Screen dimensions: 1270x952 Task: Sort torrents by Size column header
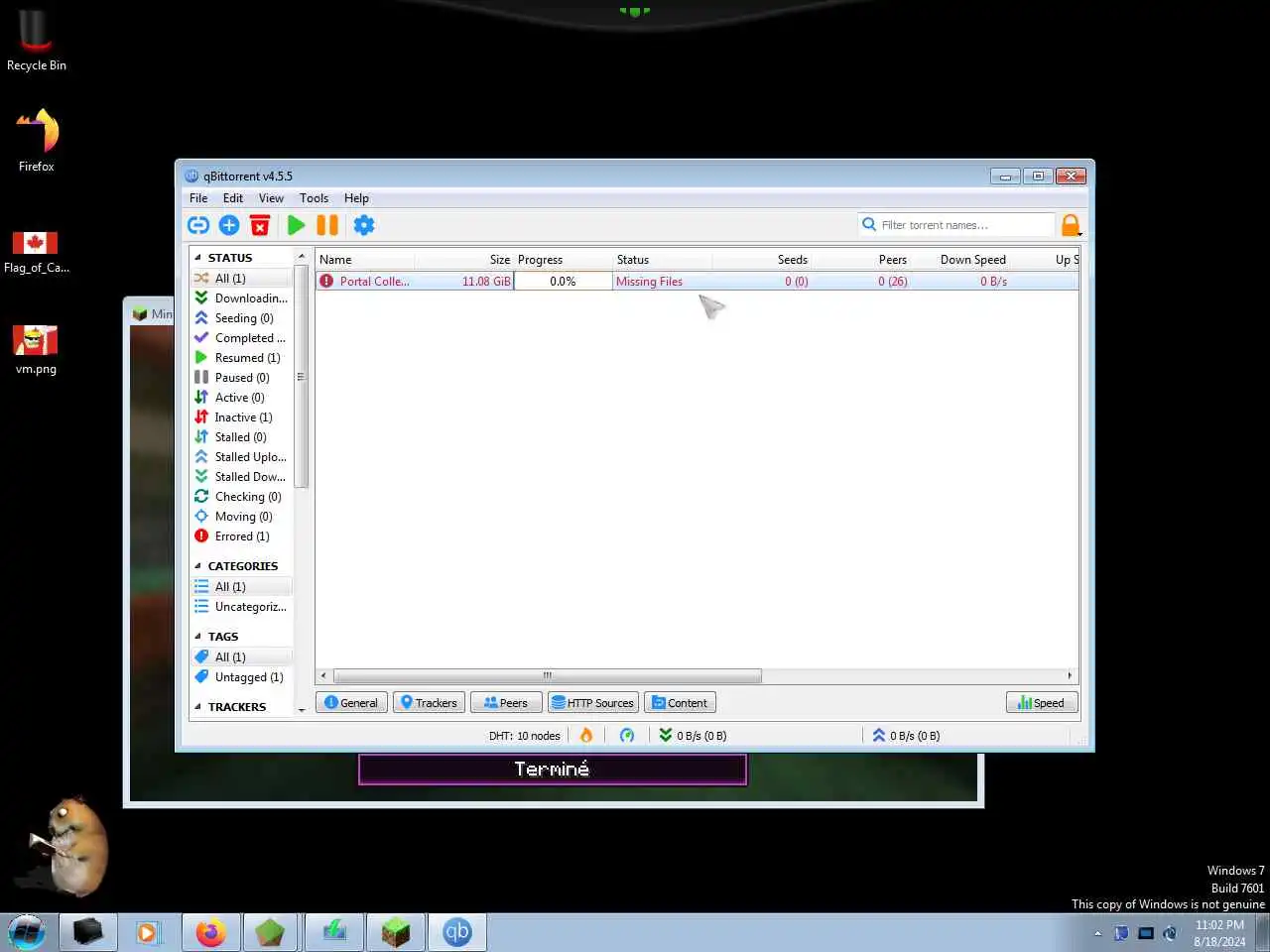464,260
